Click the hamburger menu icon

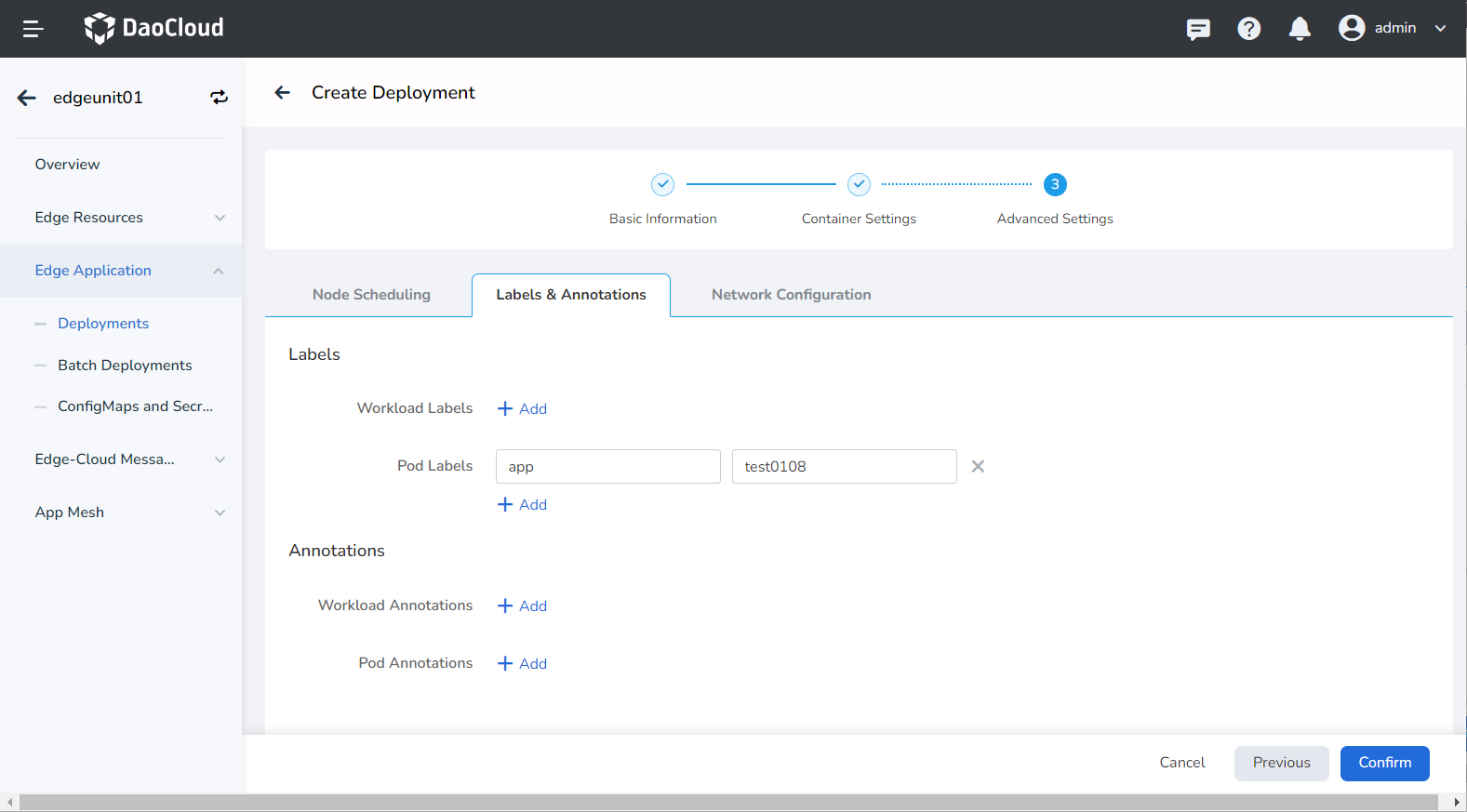(x=33, y=29)
